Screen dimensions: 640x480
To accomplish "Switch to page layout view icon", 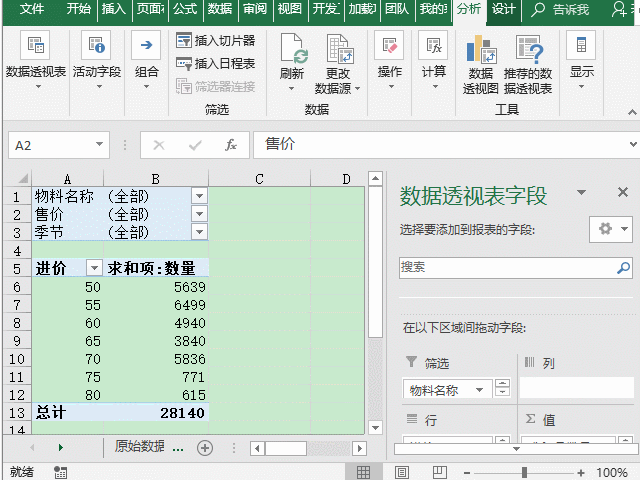I will (x=402, y=472).
